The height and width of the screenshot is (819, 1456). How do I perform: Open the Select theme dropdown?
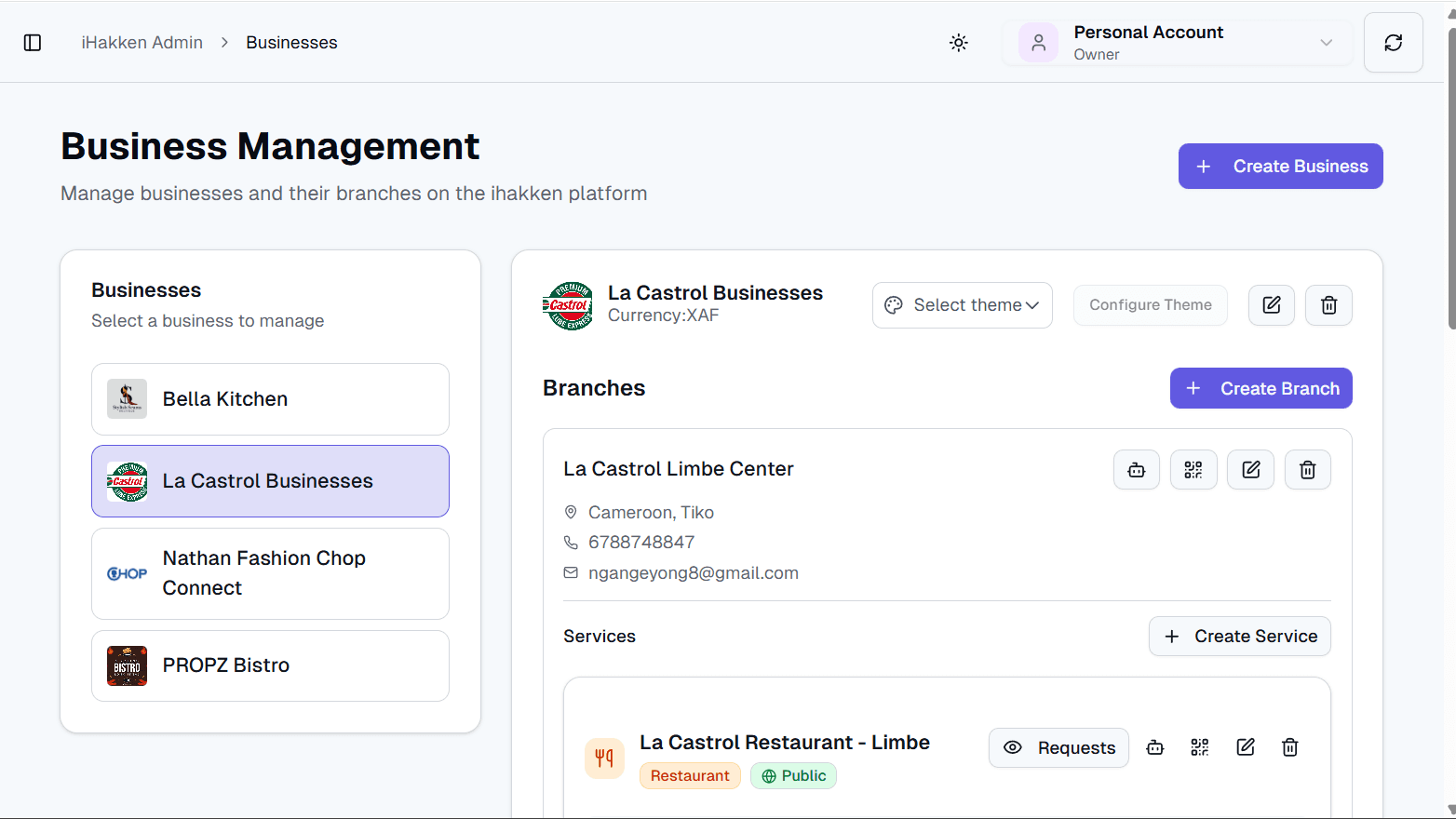pos(962,304)
